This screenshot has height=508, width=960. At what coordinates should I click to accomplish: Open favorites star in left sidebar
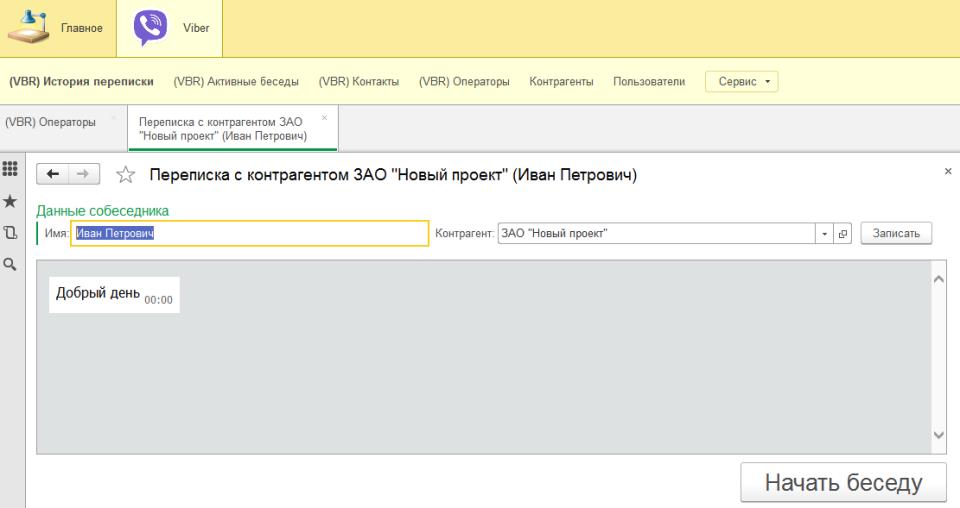tap(11, 202)
